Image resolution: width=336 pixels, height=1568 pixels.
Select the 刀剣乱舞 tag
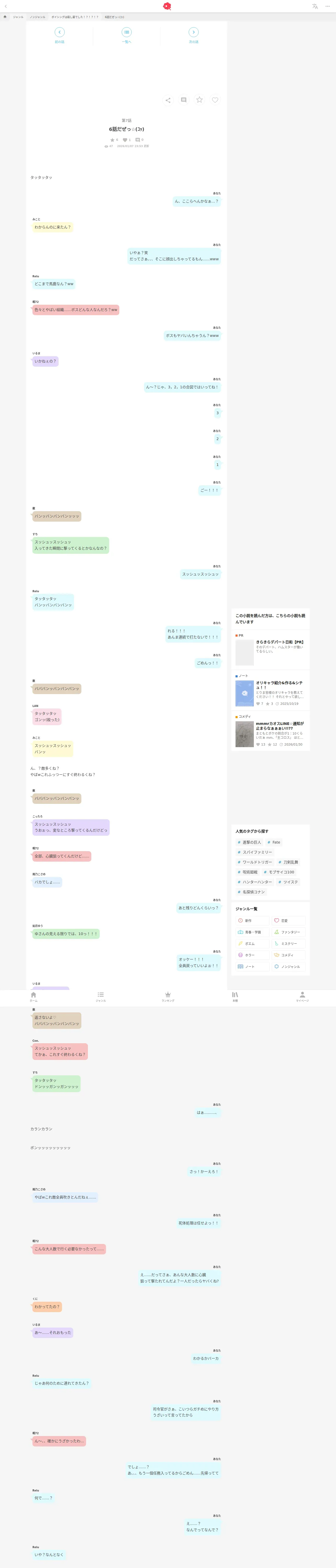(288, 862)
